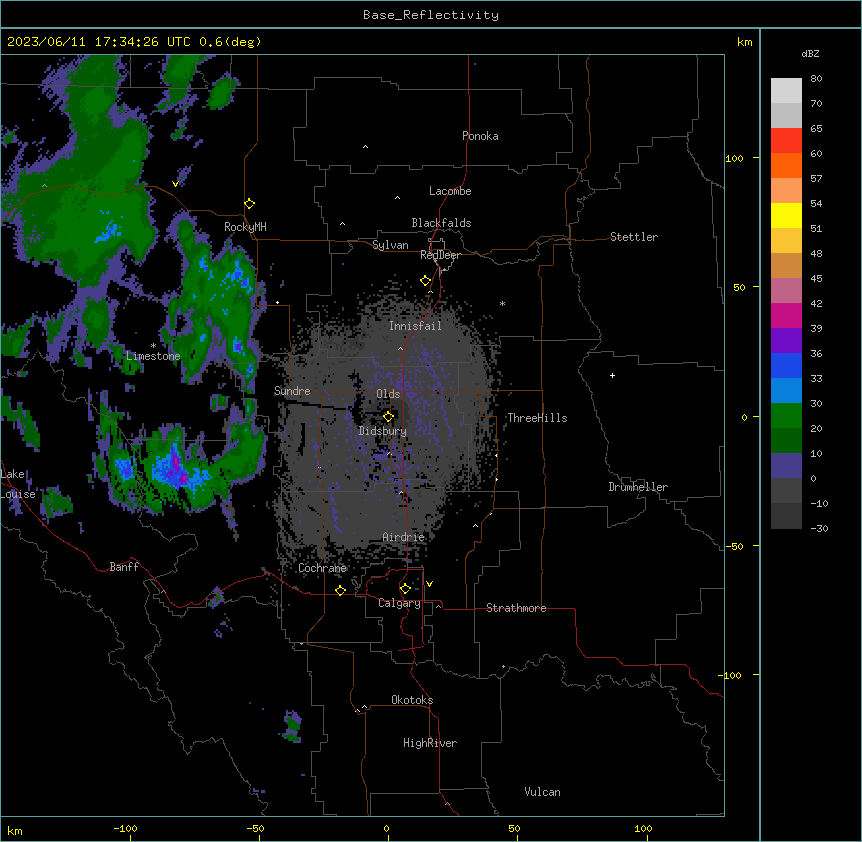862x842 pixels.
Task: Click the km unit label at bottom left
Action: coord(15,830)
